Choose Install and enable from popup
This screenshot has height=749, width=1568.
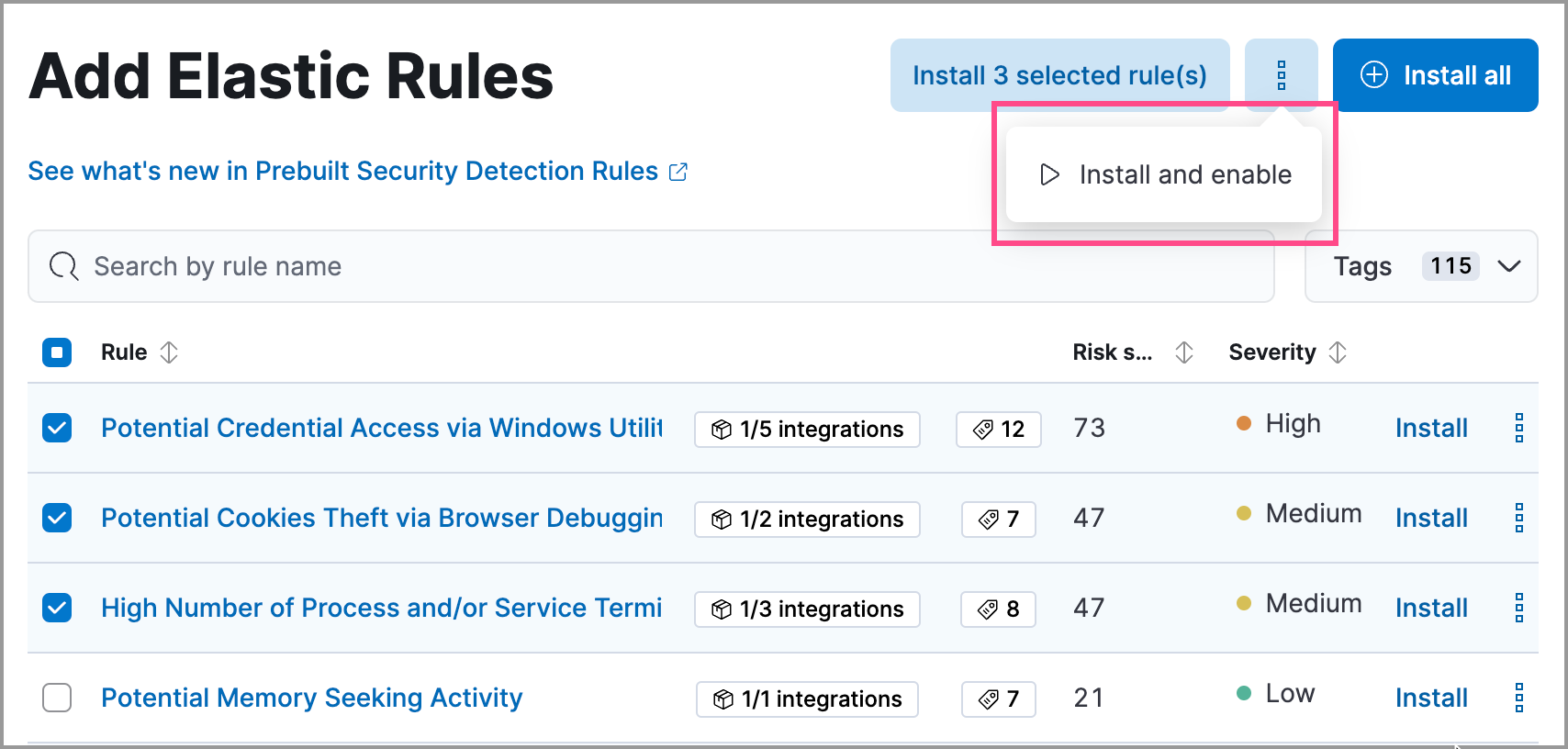click(1164, 174)
